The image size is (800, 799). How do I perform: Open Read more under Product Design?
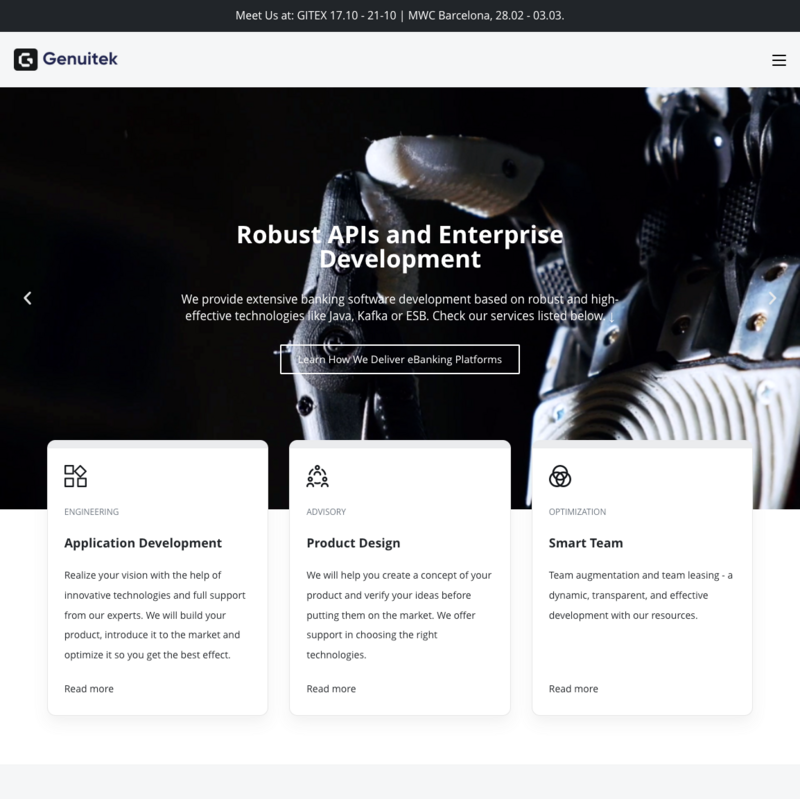(x=331, y=689)
